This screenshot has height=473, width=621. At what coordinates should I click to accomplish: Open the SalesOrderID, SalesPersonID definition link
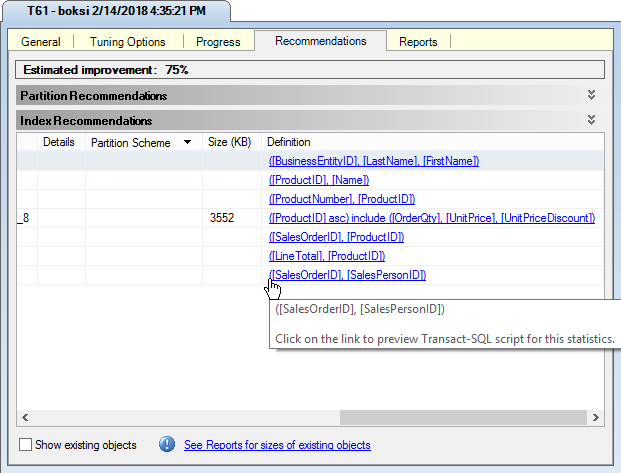click(x=347, y=275)
